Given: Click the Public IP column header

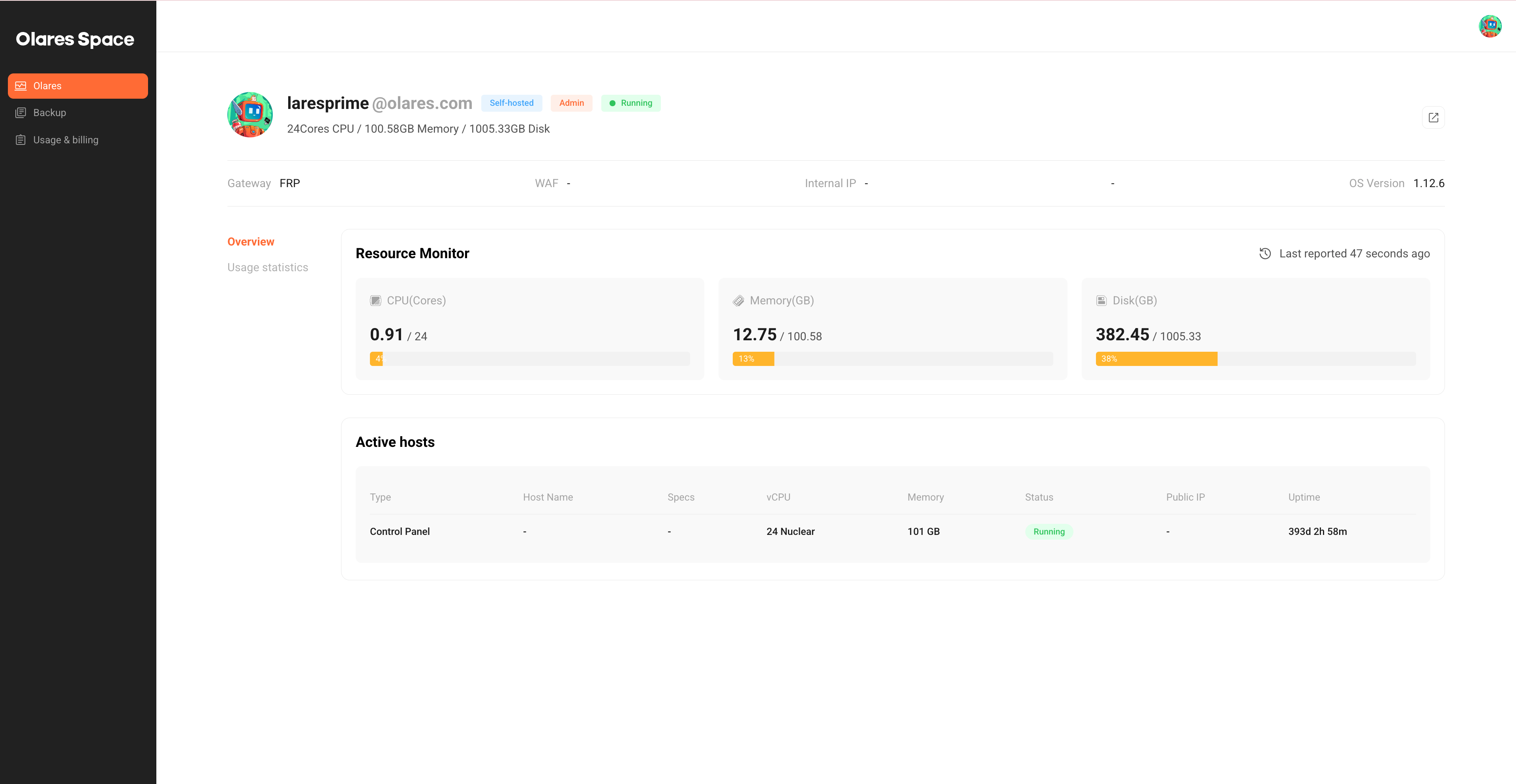Looking at the screenshot, I should 1185,497.
